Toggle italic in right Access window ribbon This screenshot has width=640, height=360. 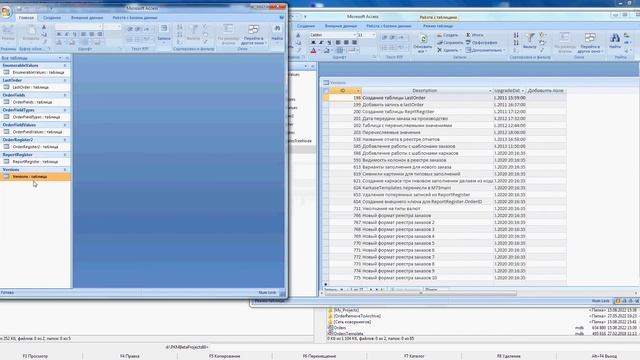(321, 42)
